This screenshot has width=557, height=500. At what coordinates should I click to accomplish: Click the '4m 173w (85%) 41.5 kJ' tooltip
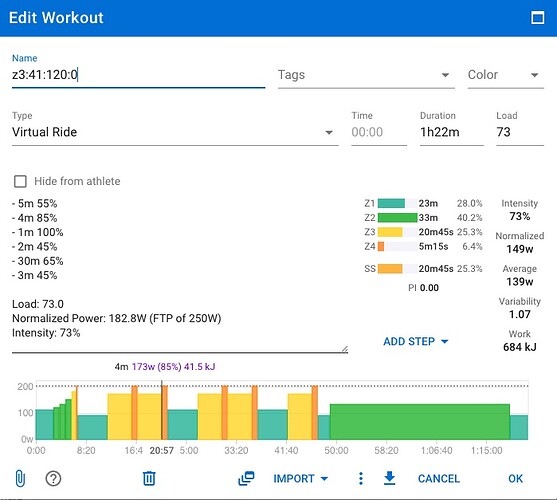pos(165,367)
